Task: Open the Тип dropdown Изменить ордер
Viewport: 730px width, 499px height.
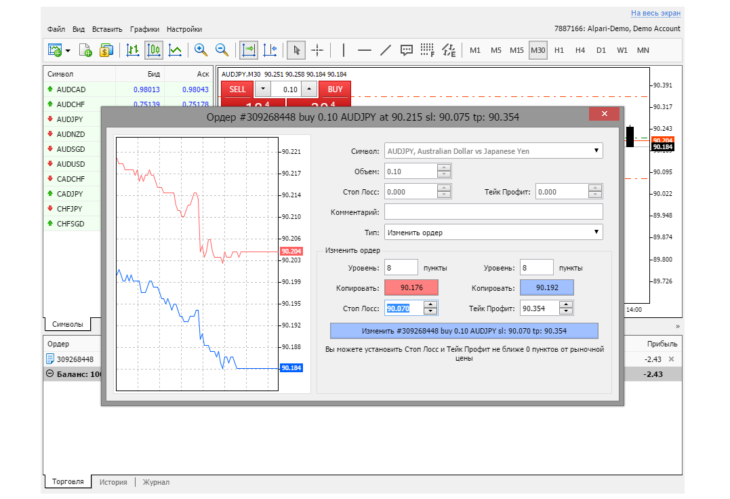Action: pos(493,232)
